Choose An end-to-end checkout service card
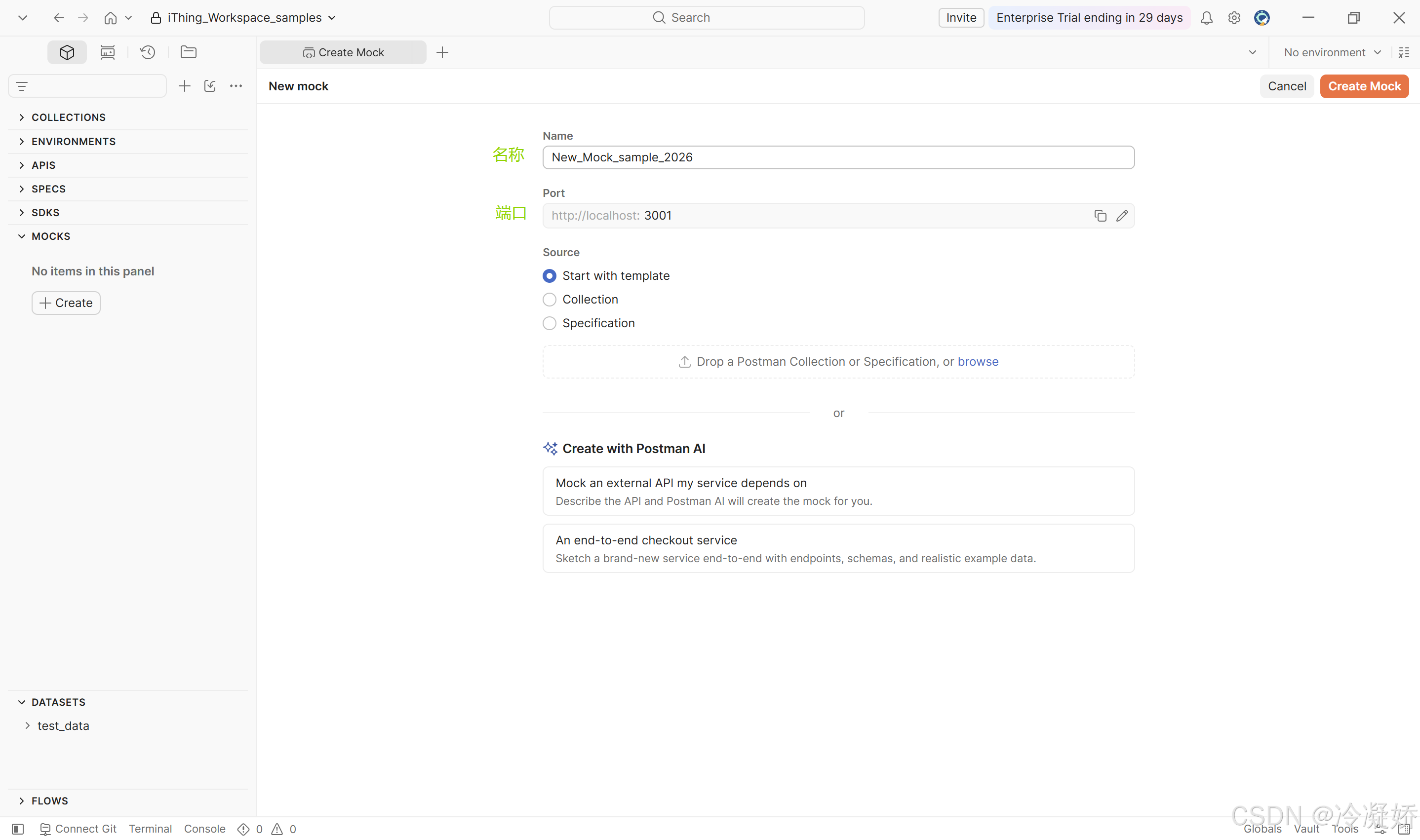 (x=838, y=548)
